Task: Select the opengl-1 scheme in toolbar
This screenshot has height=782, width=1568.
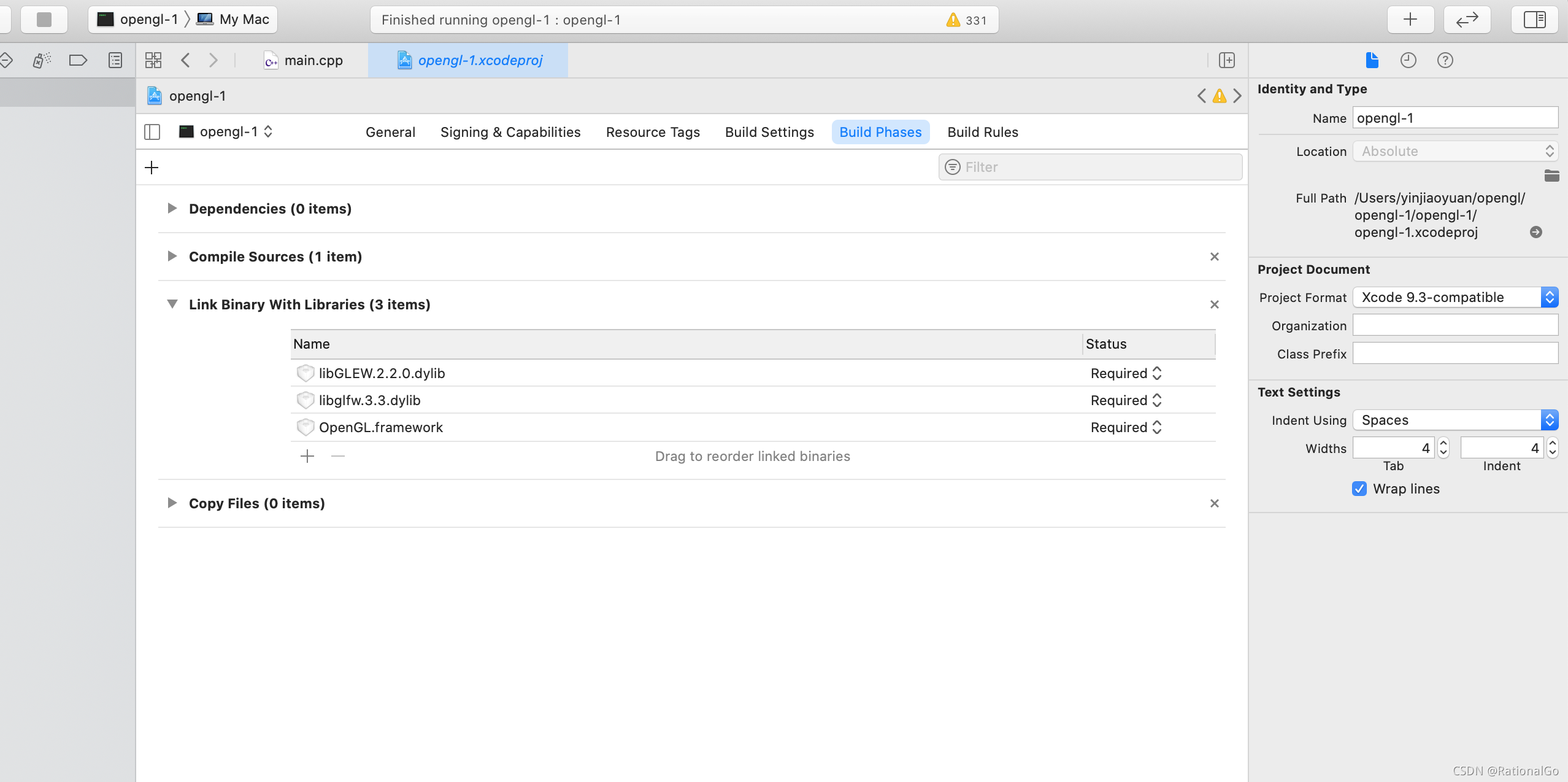Action: point(138,20)
